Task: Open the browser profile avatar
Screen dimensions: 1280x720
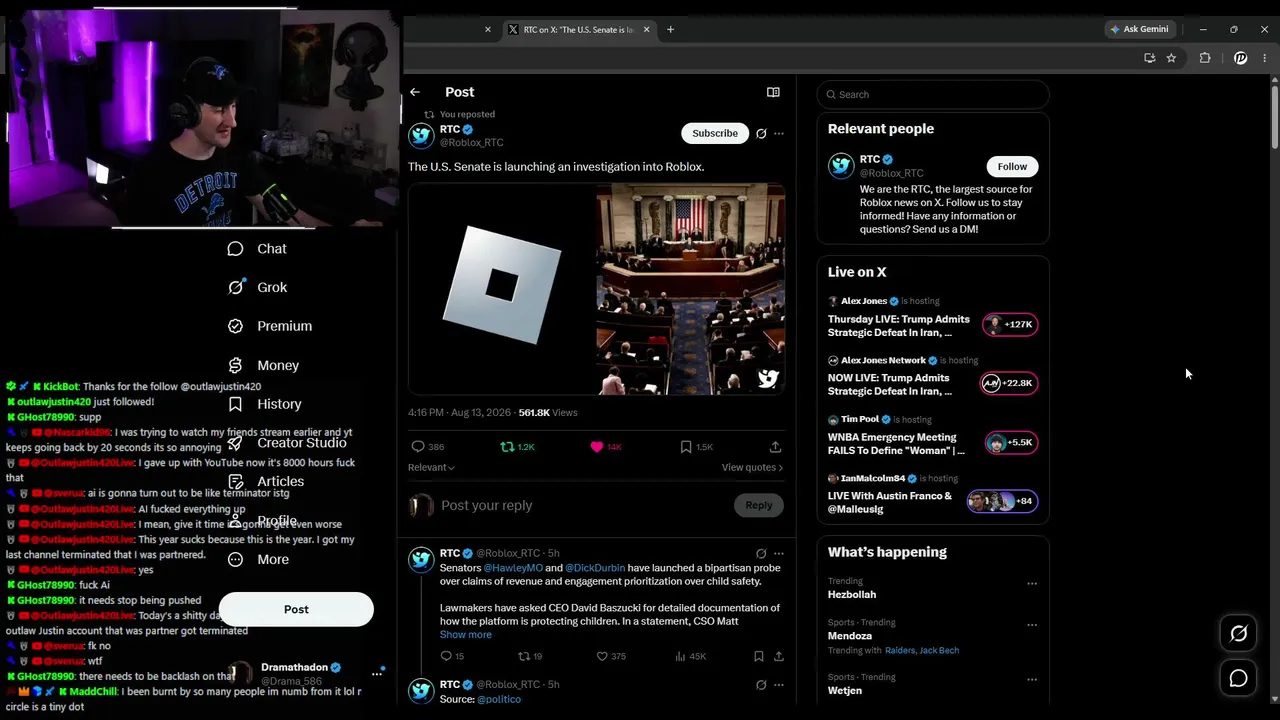Action: tap(1240, 58)
